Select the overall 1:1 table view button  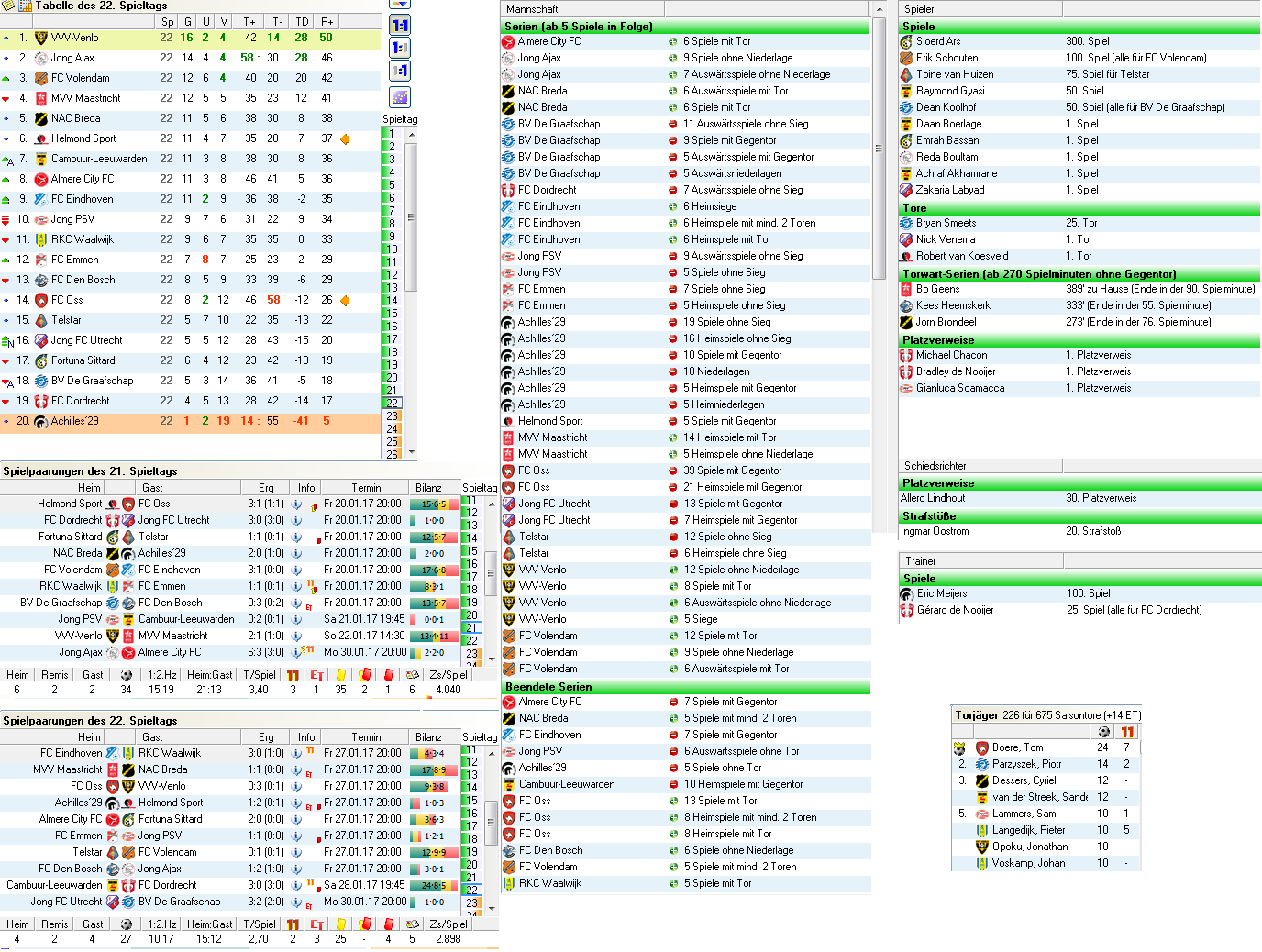coord(400,26)
